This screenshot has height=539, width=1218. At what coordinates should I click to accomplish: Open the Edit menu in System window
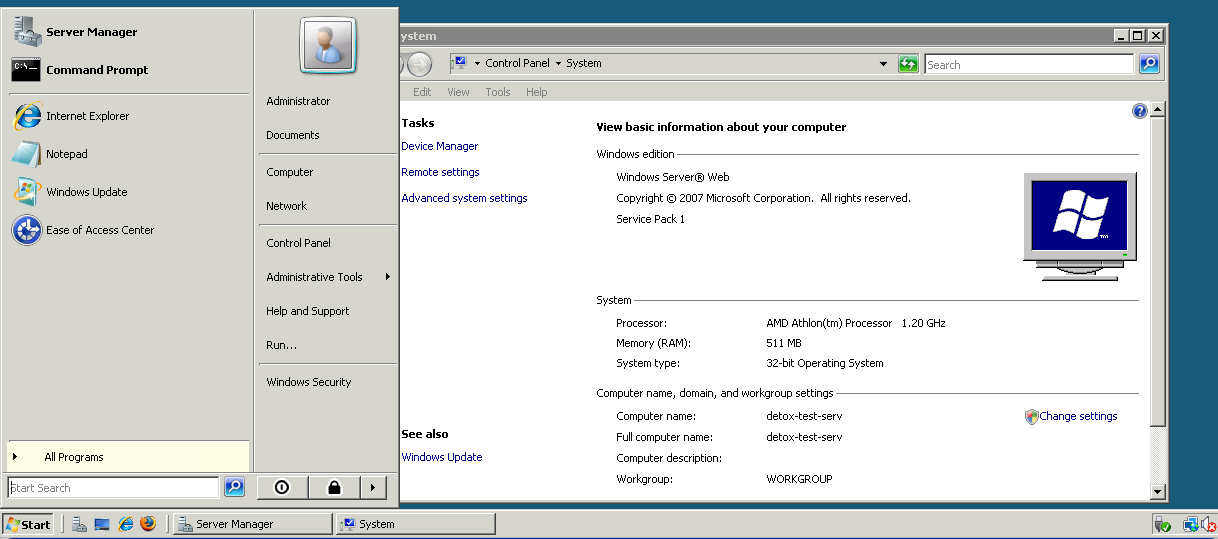(422, 92)
